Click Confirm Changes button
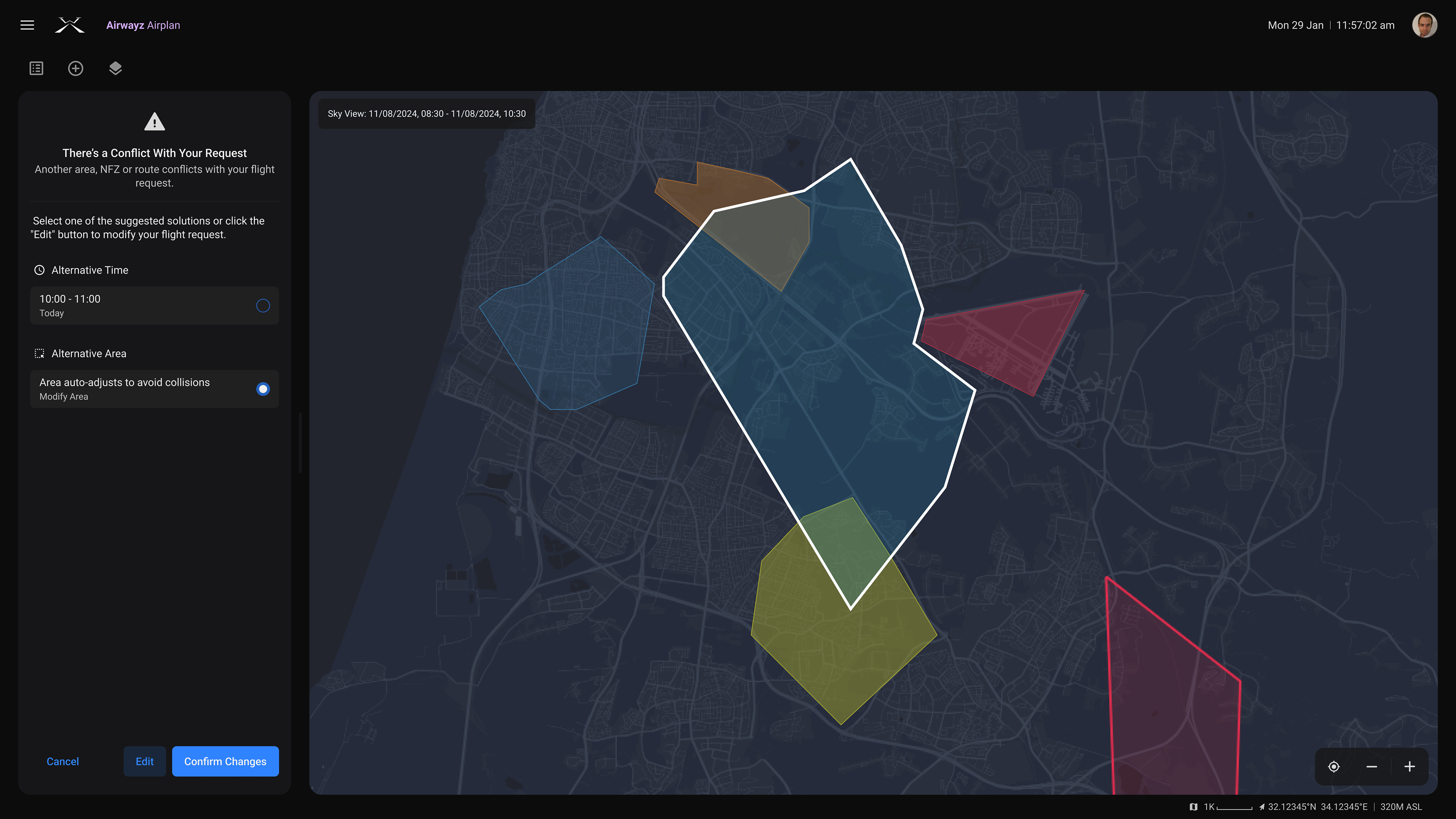The image size is (1456, 819). click(225, 761)
